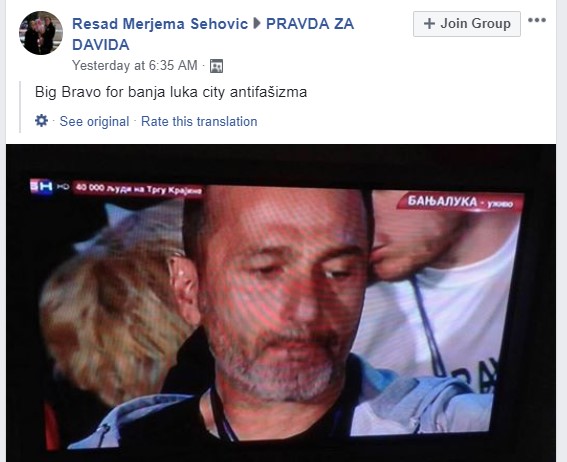The width and height of the screenshot is (567, 462).
Task: Open the posted TV screen photo
Action: (281, 303)
